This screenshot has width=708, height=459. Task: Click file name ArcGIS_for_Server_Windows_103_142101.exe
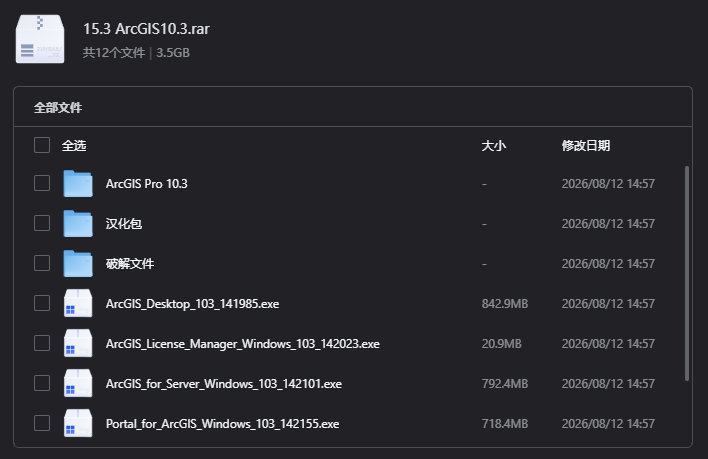coord(224,384)
